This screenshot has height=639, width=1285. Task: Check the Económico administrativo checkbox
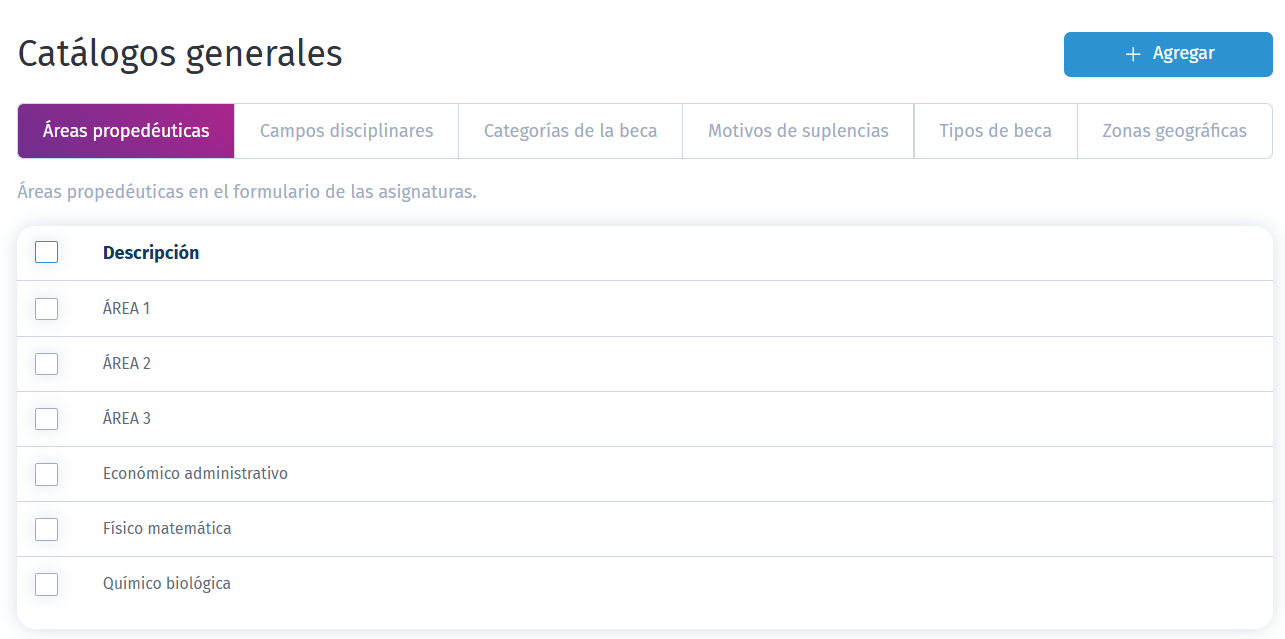[46, 474]
